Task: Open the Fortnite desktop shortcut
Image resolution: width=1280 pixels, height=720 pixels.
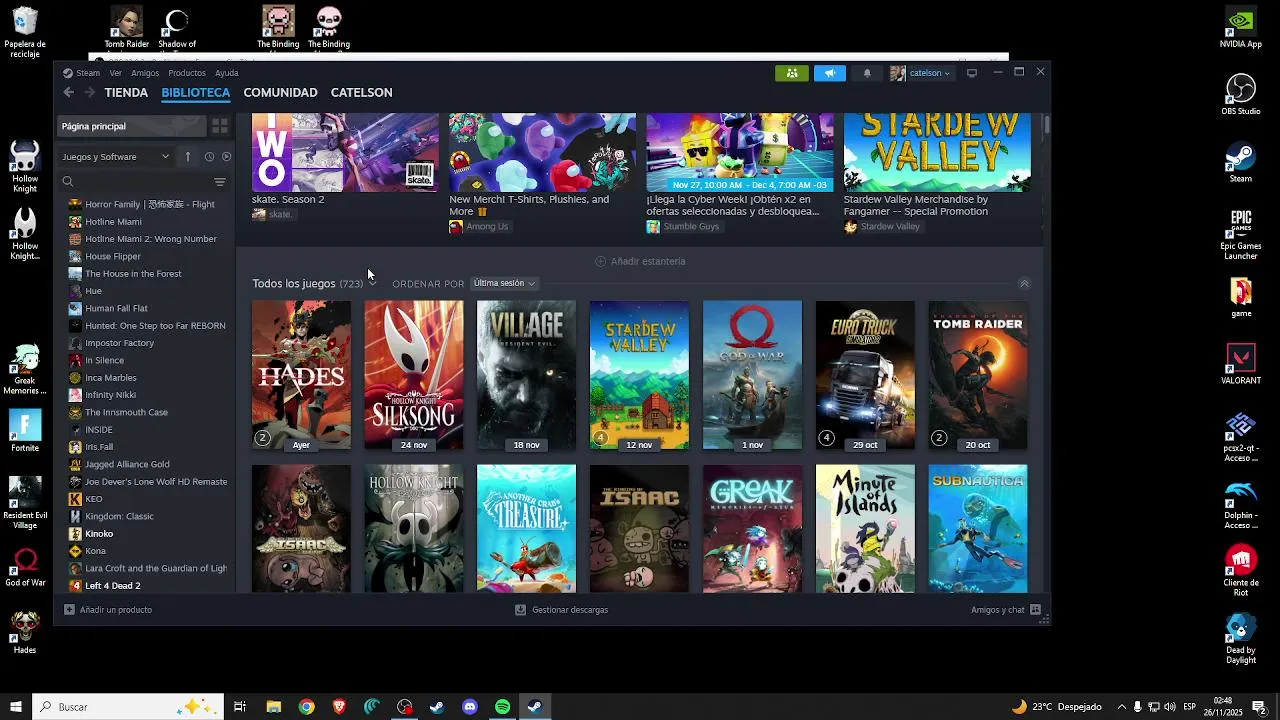Action: point(25,431)
